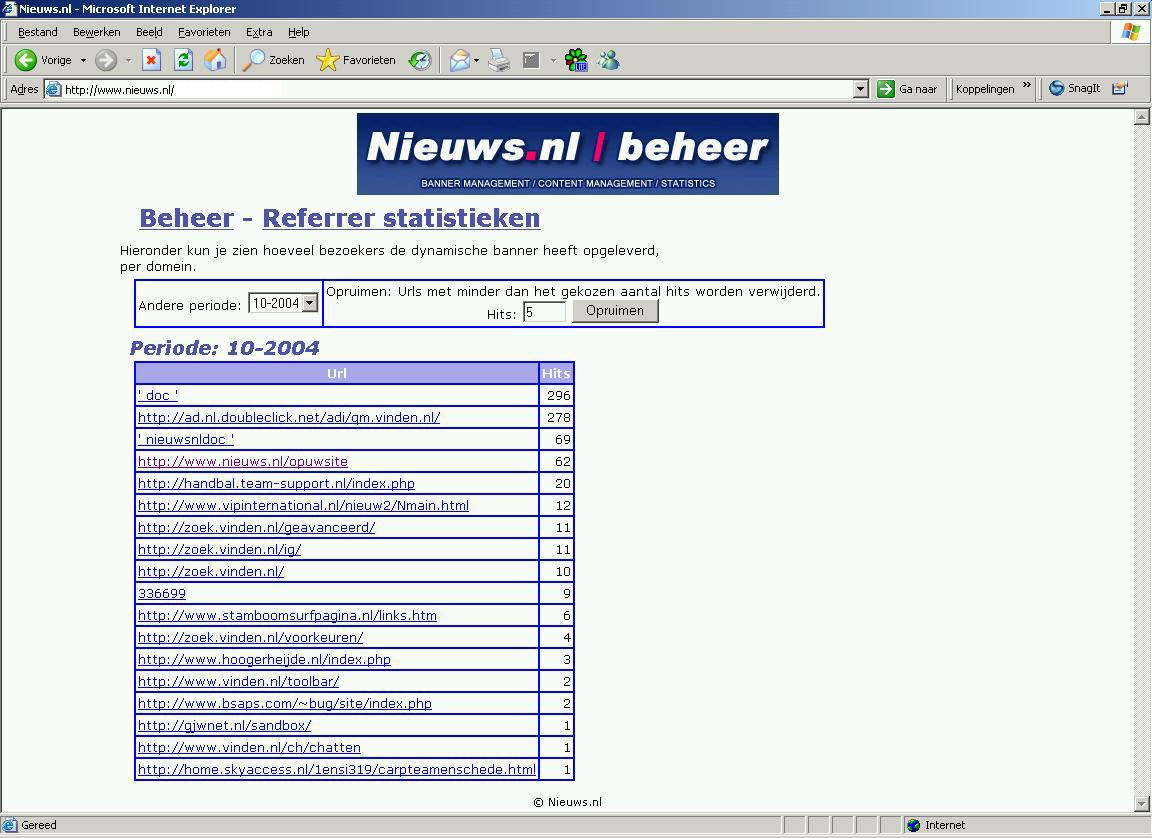Print page with printer icon

coord(499,60)
